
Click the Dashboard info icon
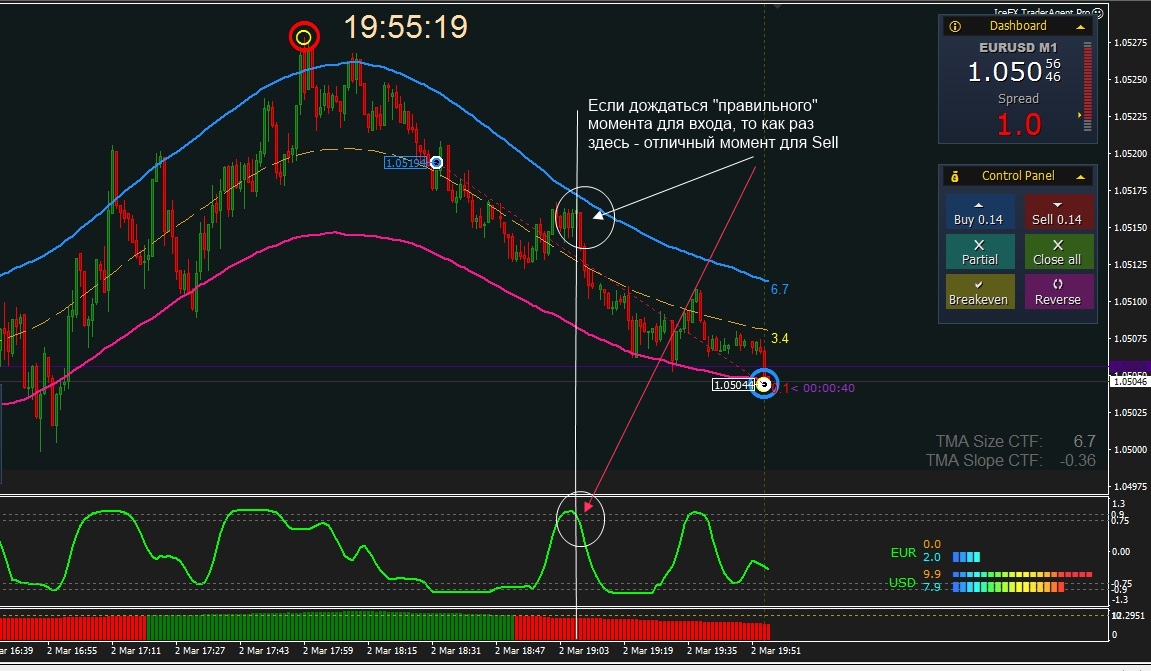(955, 26)
